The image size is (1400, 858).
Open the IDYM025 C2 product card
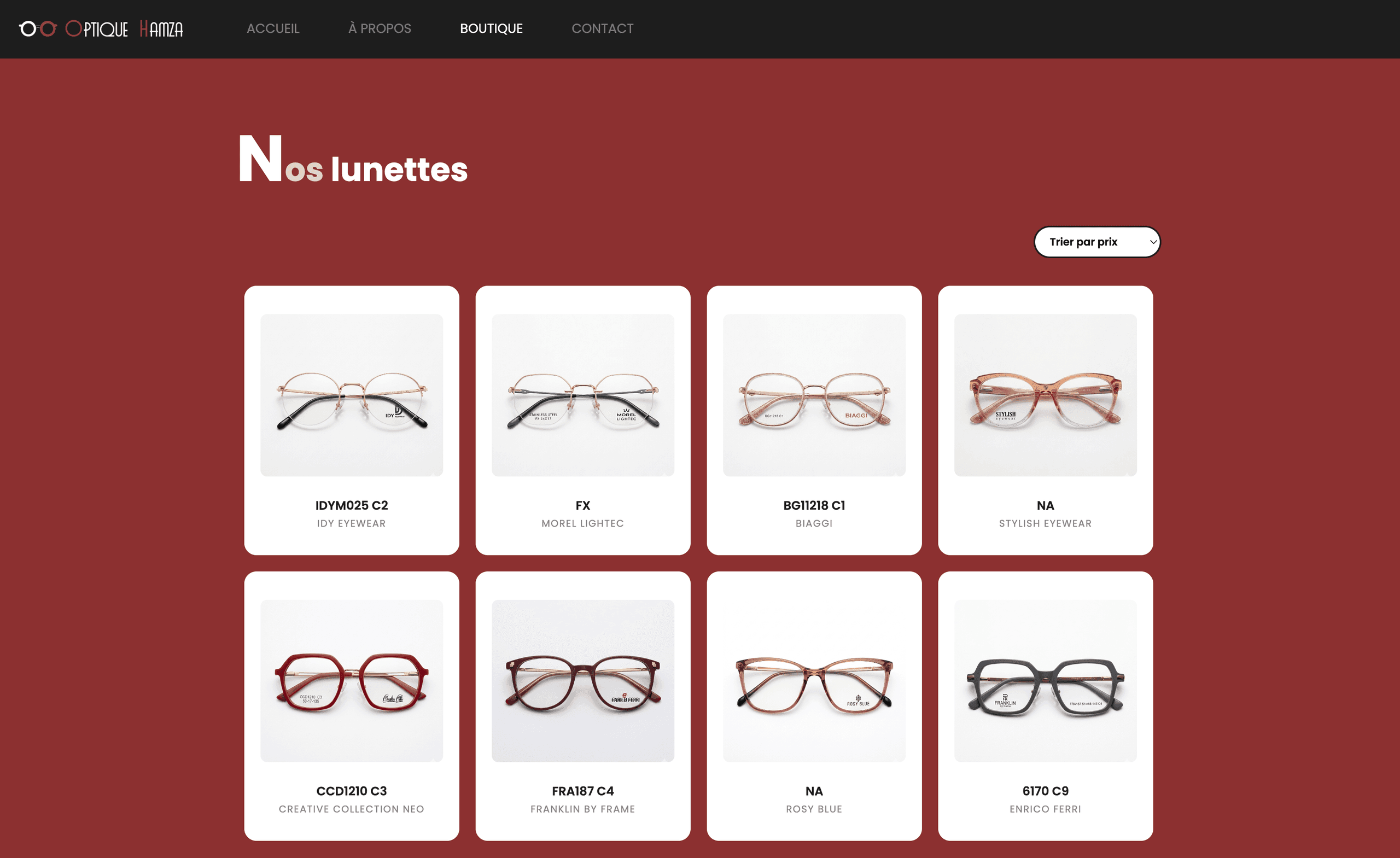click(x=351, y=396)
